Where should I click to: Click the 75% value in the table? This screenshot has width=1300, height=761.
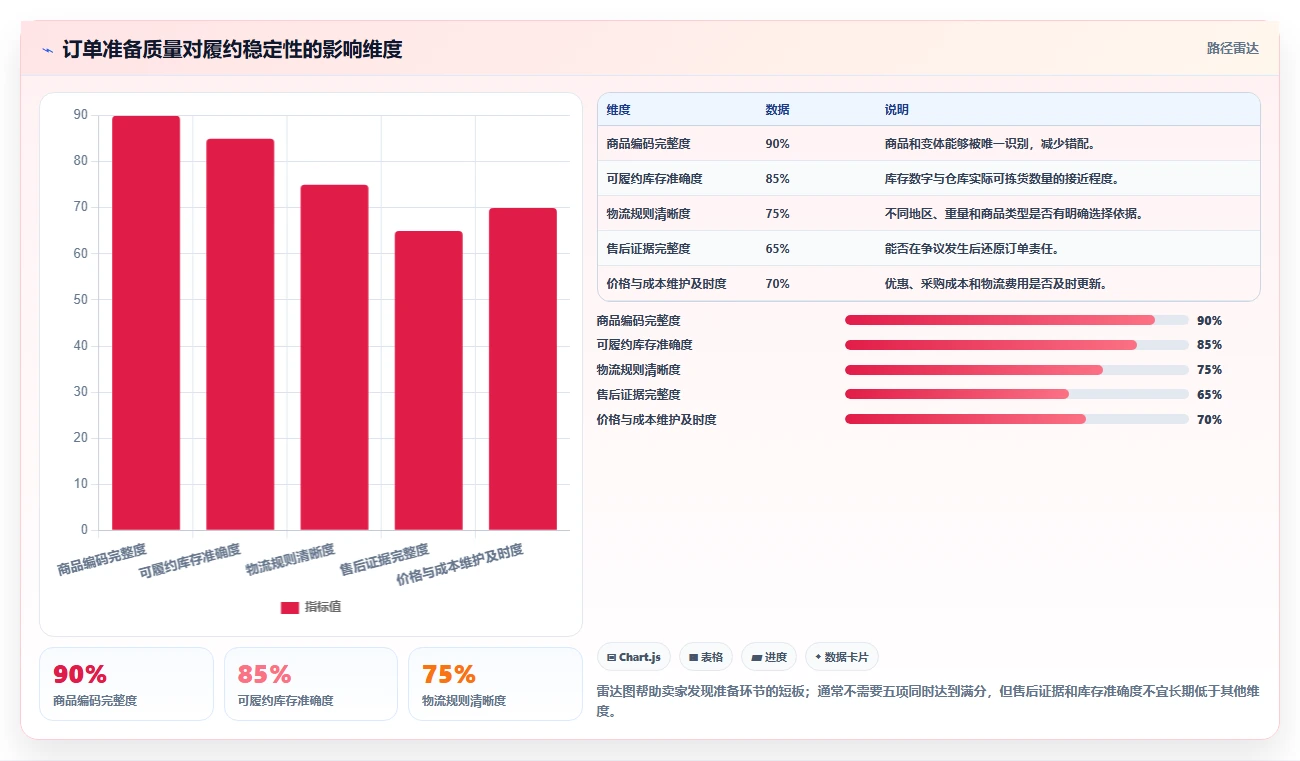(x=777, y=213)
